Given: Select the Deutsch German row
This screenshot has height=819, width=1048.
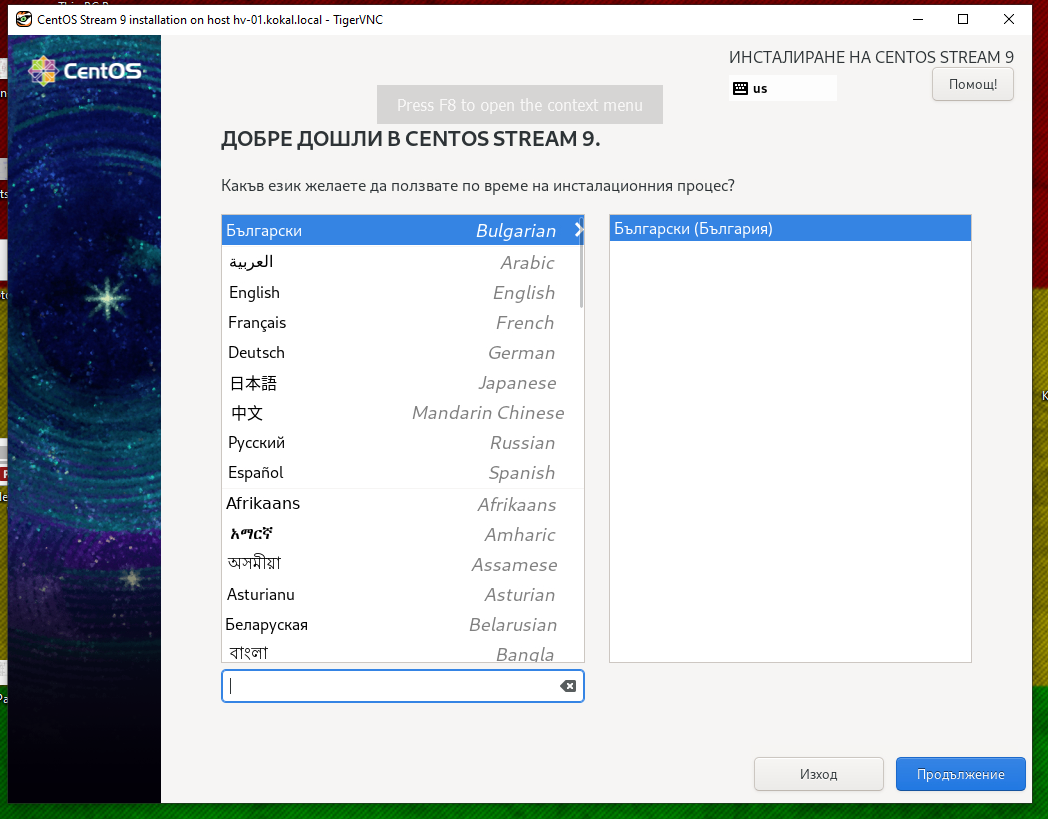Looking at the screenshot, I should coord(402,352).
